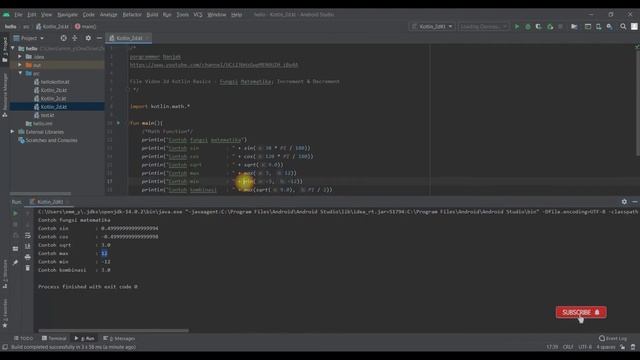This screenshot has height=360, width=640.
Task: Open the Terminal tool window tab
Action: pos(54,338)
